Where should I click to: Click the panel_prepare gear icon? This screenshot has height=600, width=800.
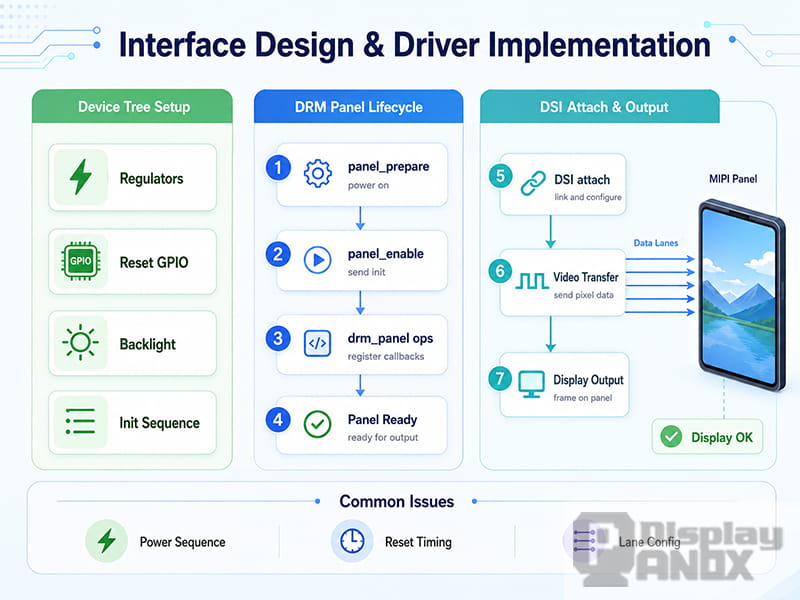pos(317,173)
